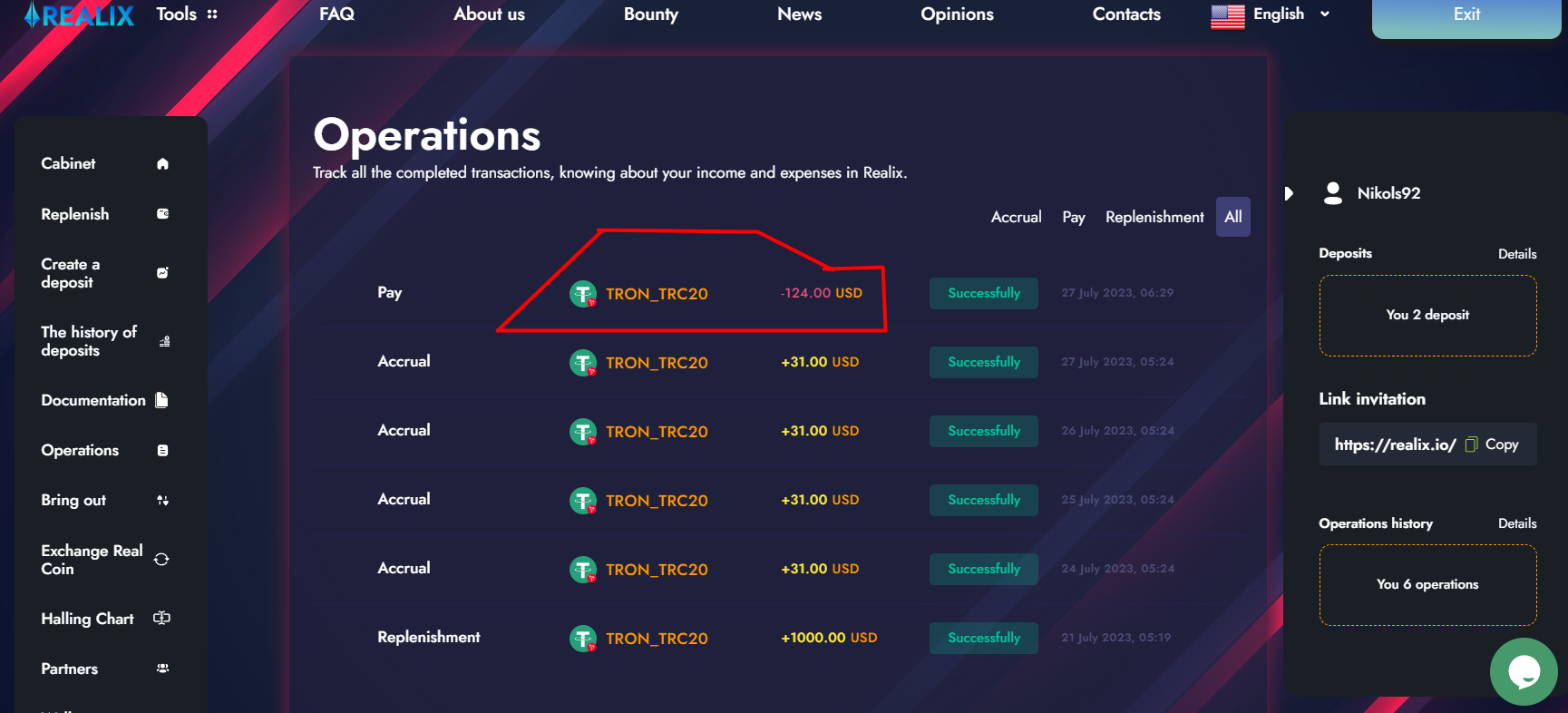Image resolution: width=1568 pixels, height=713 pixels.
Task: Click the Realix logo
Action: 79,15
